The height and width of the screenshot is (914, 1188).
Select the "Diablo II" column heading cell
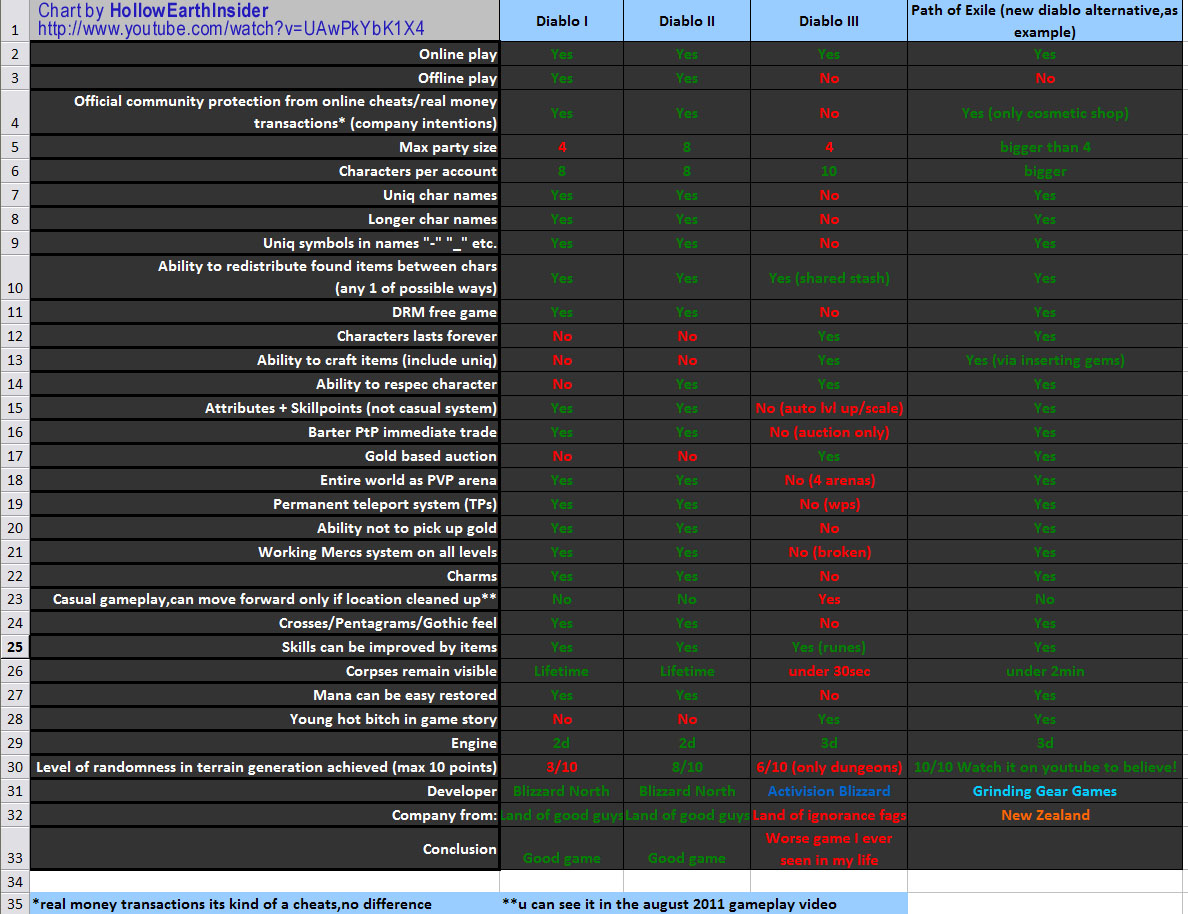coord(686,20)
